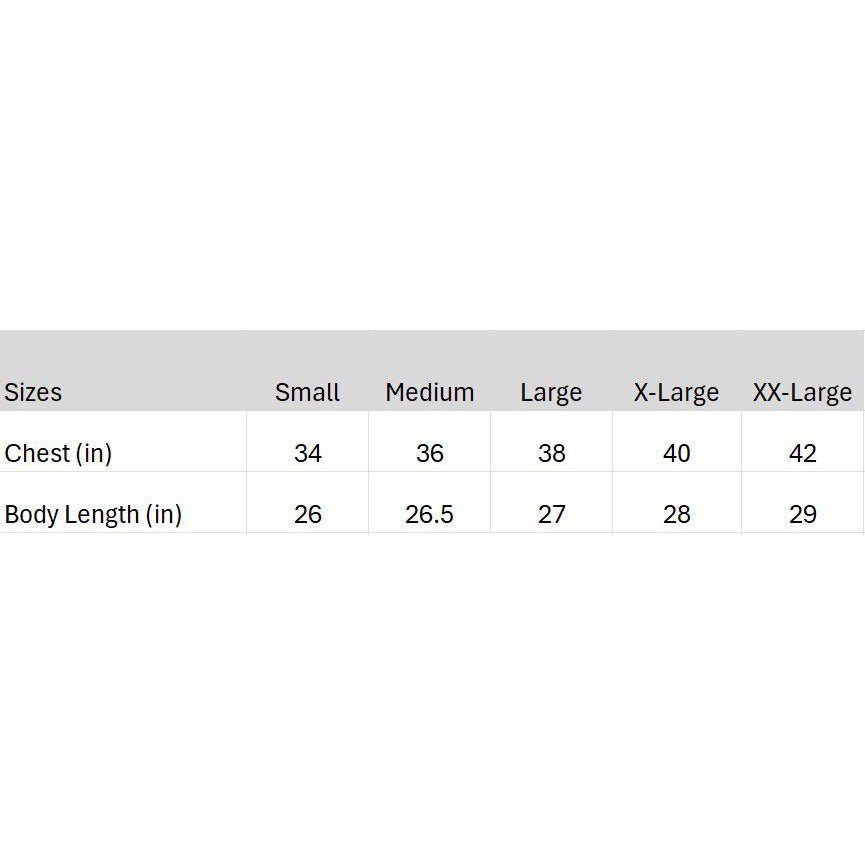This screenshot has width=865, height=865.
Task: Click the Large column header
Action: (551, 392)
